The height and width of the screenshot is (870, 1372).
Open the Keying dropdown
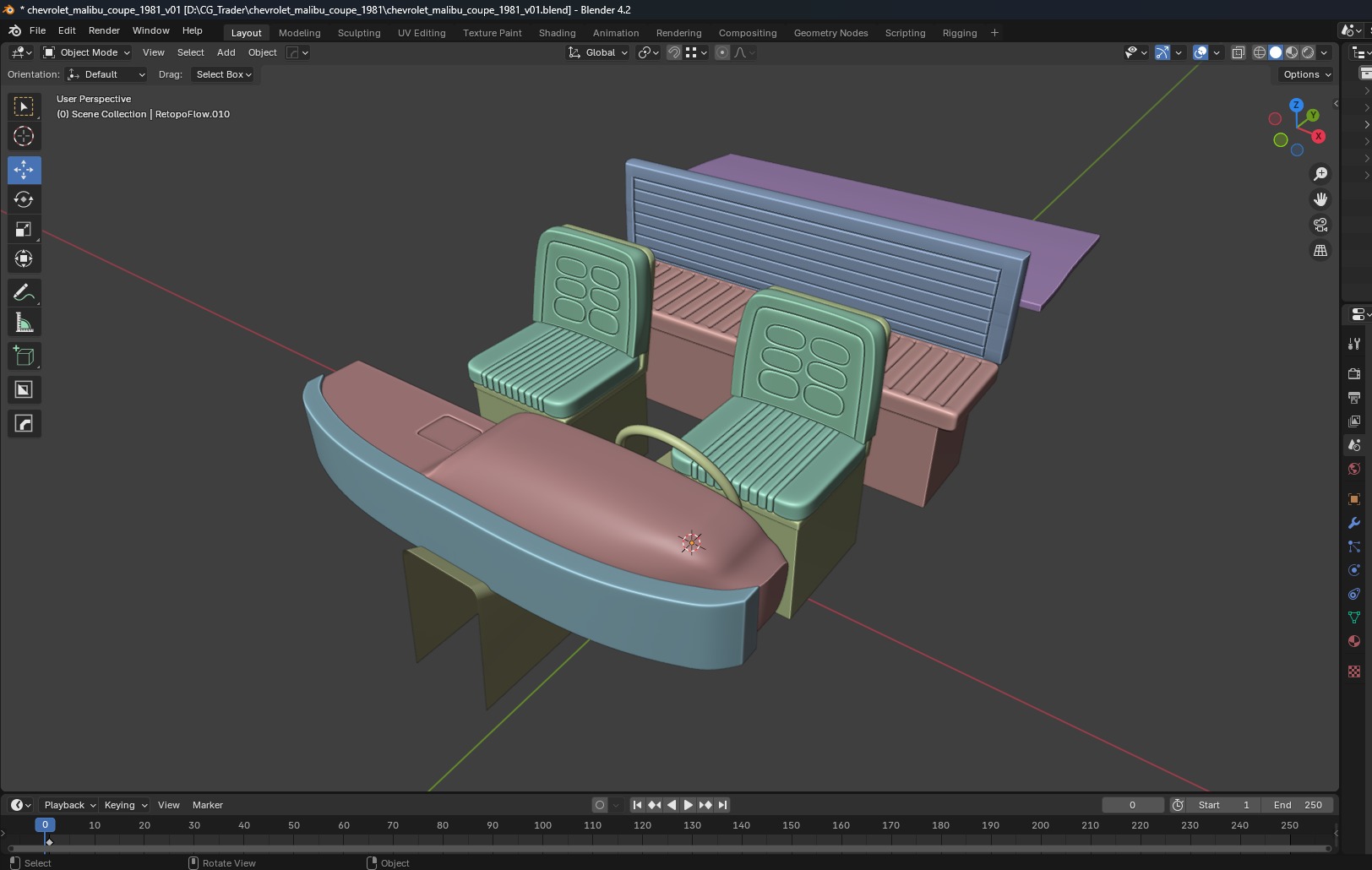click(x=125, y=805)
